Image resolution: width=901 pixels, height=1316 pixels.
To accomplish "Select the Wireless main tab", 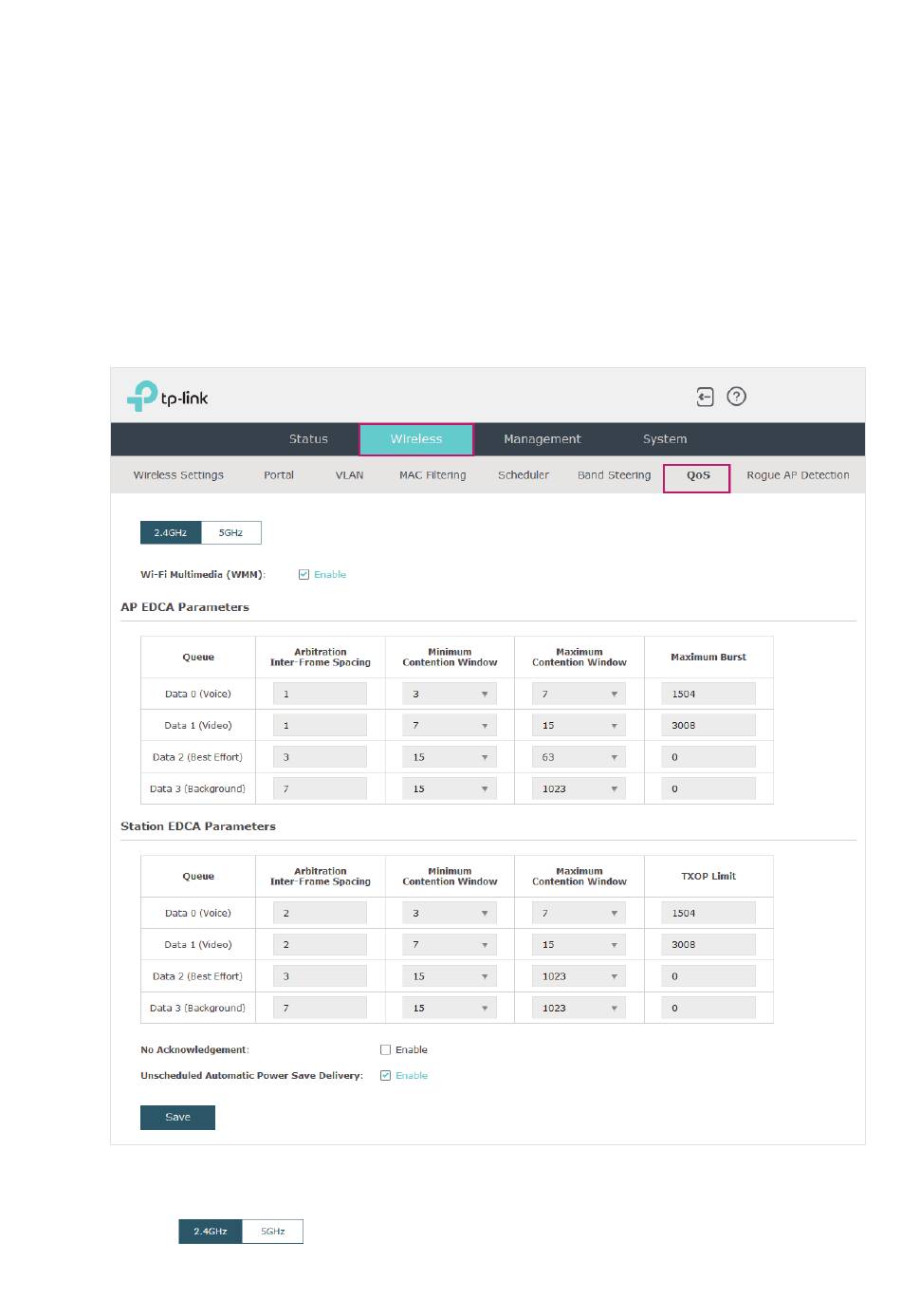I will point(416,439).
